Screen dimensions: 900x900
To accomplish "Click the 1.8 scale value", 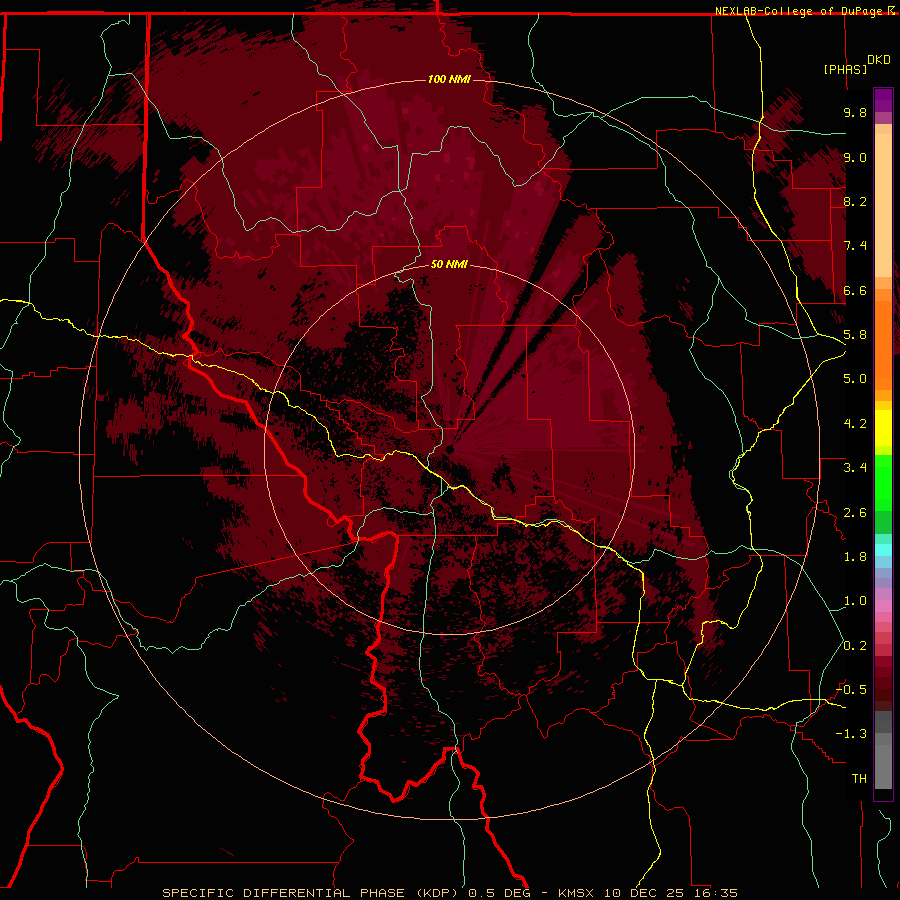I will (x=855, y=557).
